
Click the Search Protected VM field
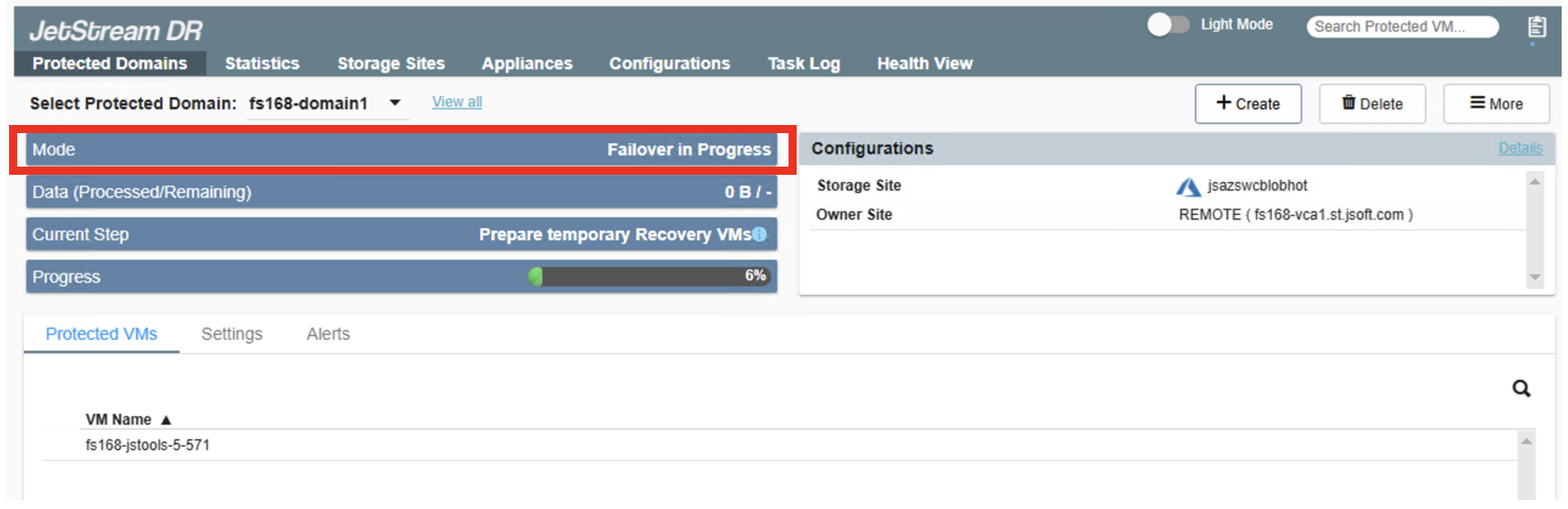[x=1400, y=27]
